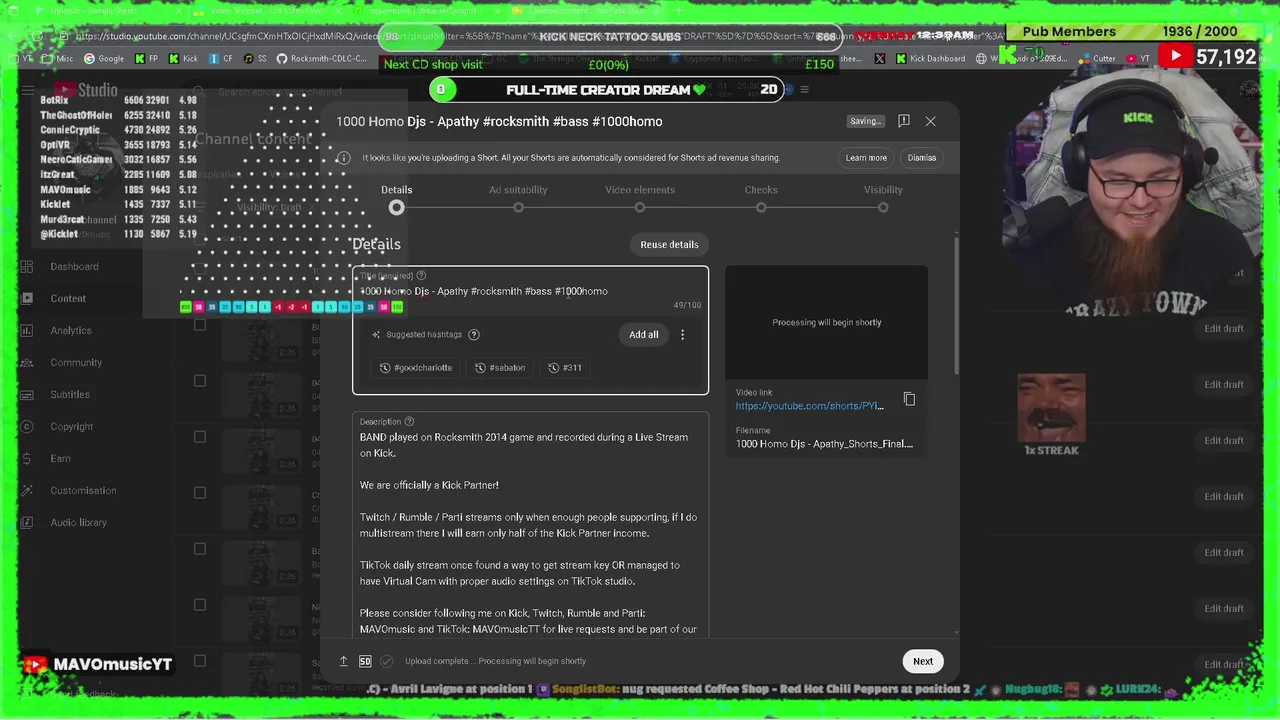The image size is (1280, 720).
Task: Copy the video link with the copy icon
Action: click(x=909, y=399)
